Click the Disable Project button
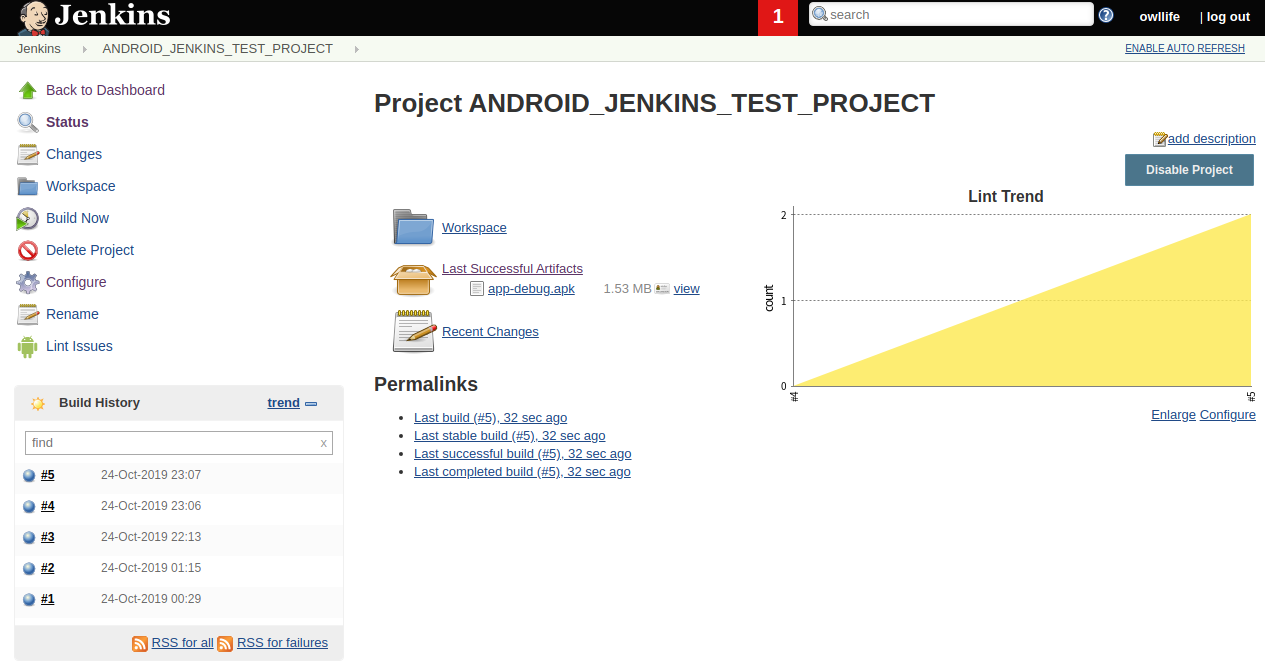 click(1189, 170)
